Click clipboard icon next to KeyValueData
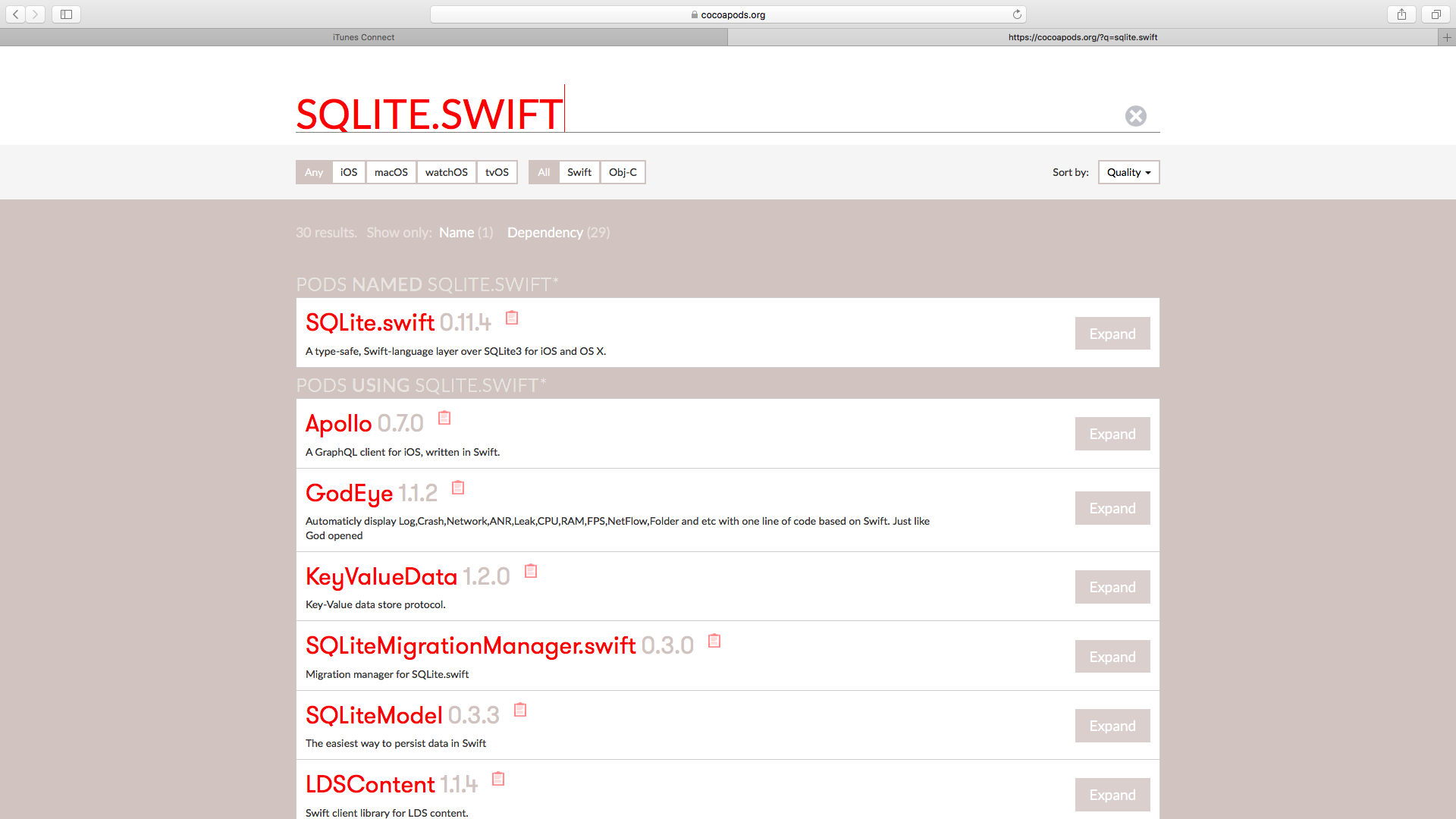This screenshot has width=1456, height=819. click(531, 571)
